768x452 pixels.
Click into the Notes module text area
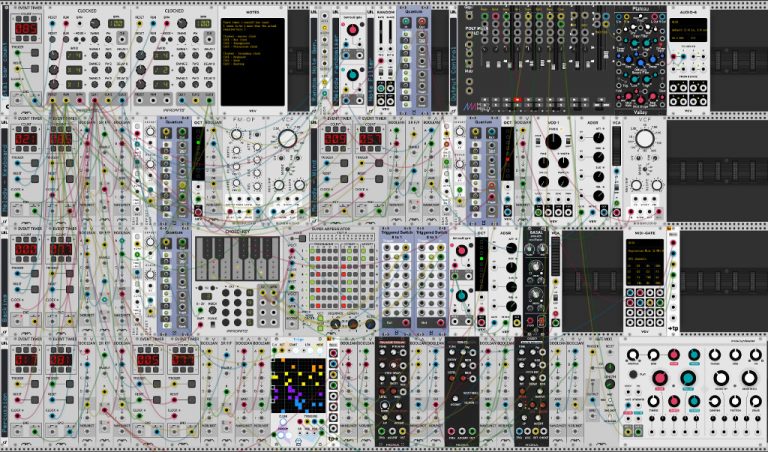(252, 61)
